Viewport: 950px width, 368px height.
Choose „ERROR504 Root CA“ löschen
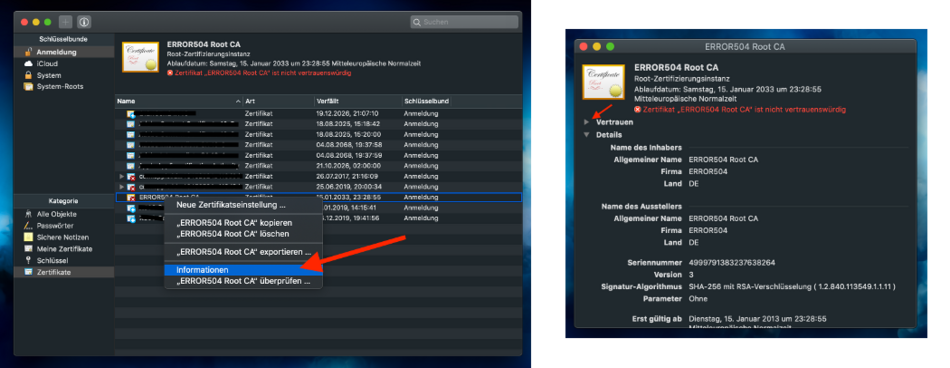click(244, 233)
